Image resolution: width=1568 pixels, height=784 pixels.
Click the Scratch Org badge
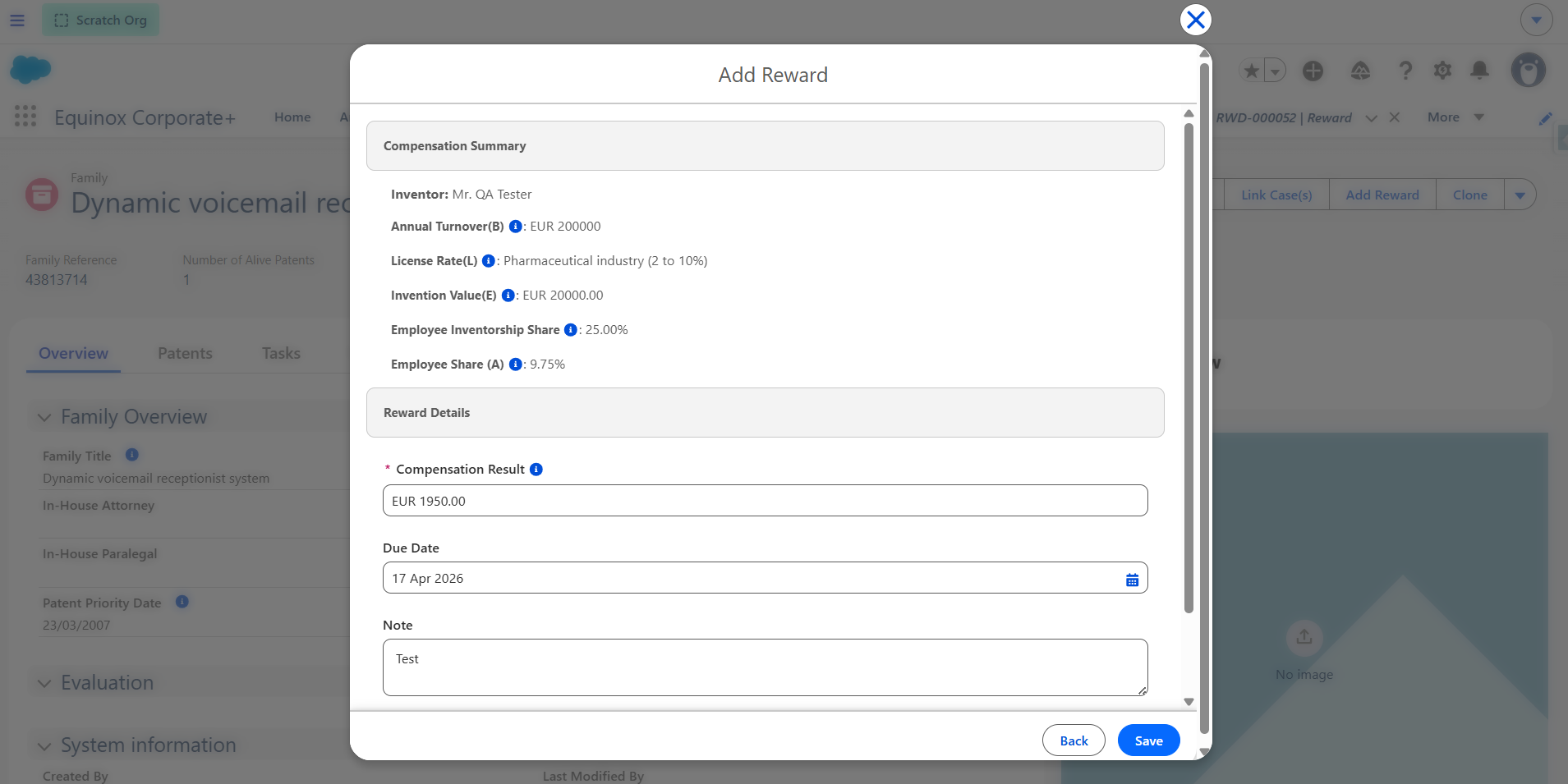tap(100, 20)
